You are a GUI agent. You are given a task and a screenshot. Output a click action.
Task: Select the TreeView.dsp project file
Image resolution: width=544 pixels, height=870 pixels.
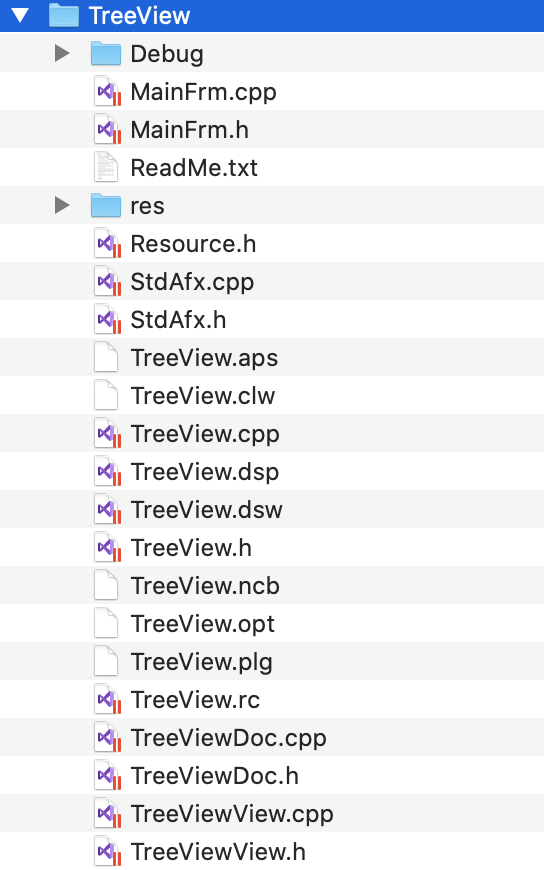click(x=272, y=472)
